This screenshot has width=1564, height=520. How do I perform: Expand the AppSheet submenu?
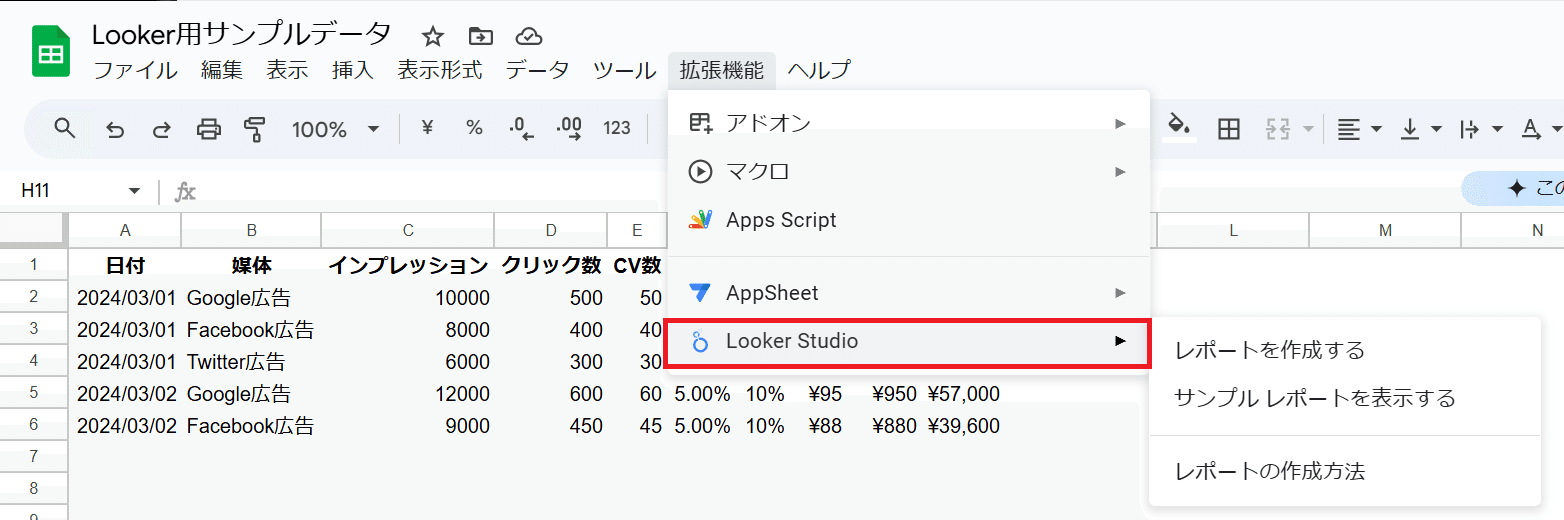[909, 293]
